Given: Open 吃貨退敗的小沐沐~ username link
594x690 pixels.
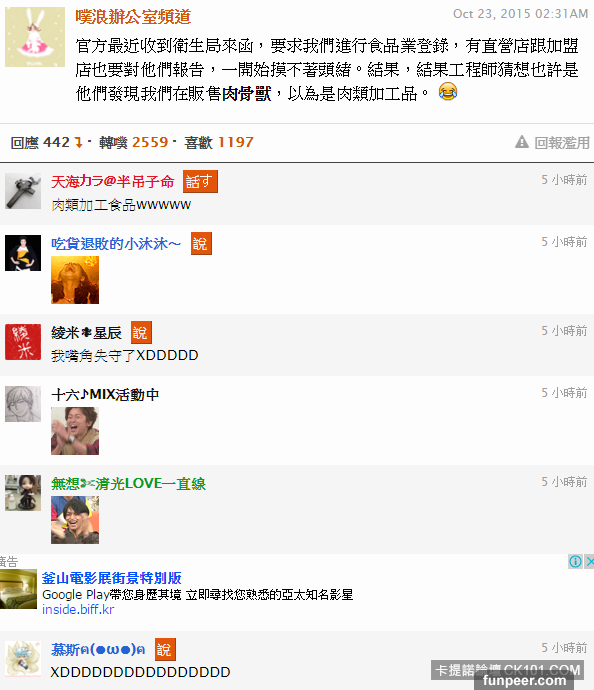Looking at the screenshot, I should (116, 243).
